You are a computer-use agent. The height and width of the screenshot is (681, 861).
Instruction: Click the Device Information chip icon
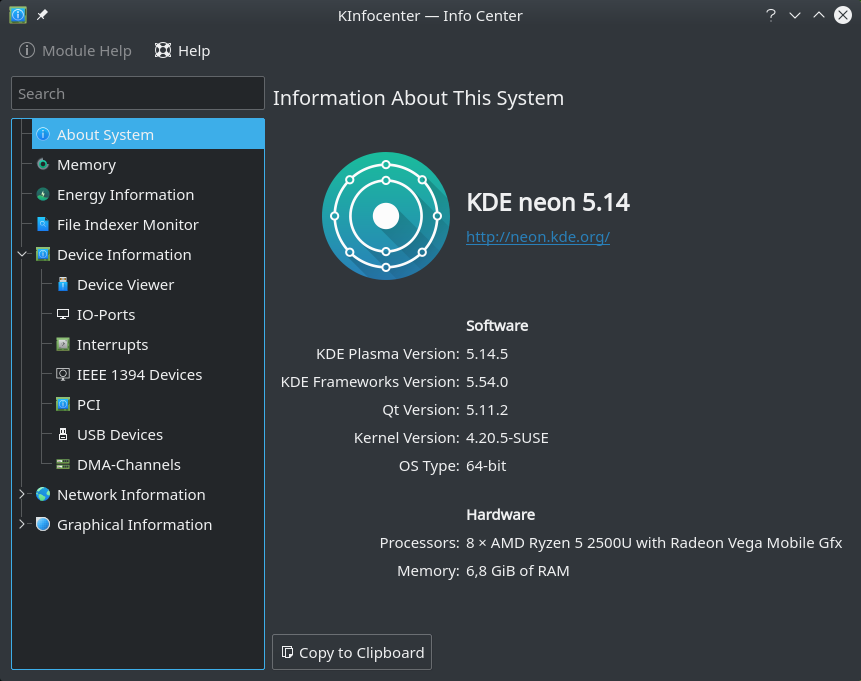coord(43,254)
